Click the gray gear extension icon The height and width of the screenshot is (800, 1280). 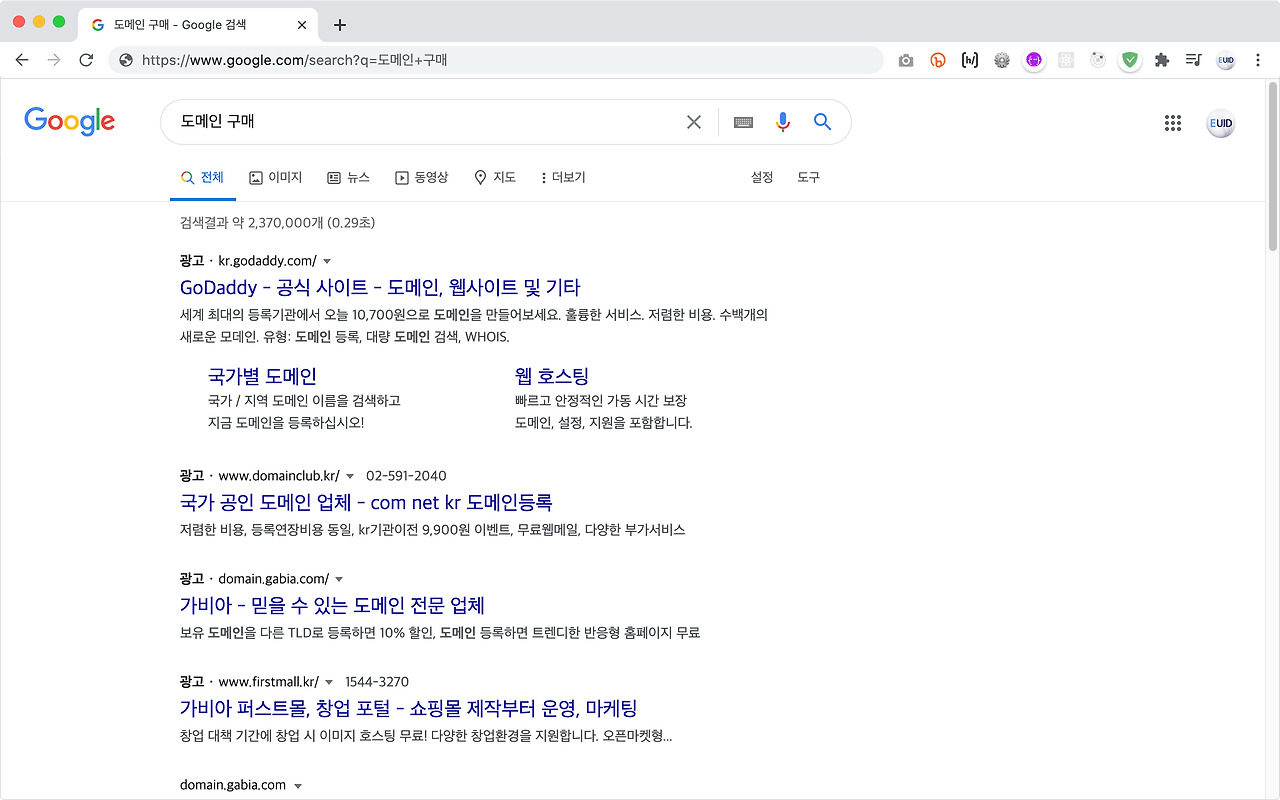(1002, 60)
